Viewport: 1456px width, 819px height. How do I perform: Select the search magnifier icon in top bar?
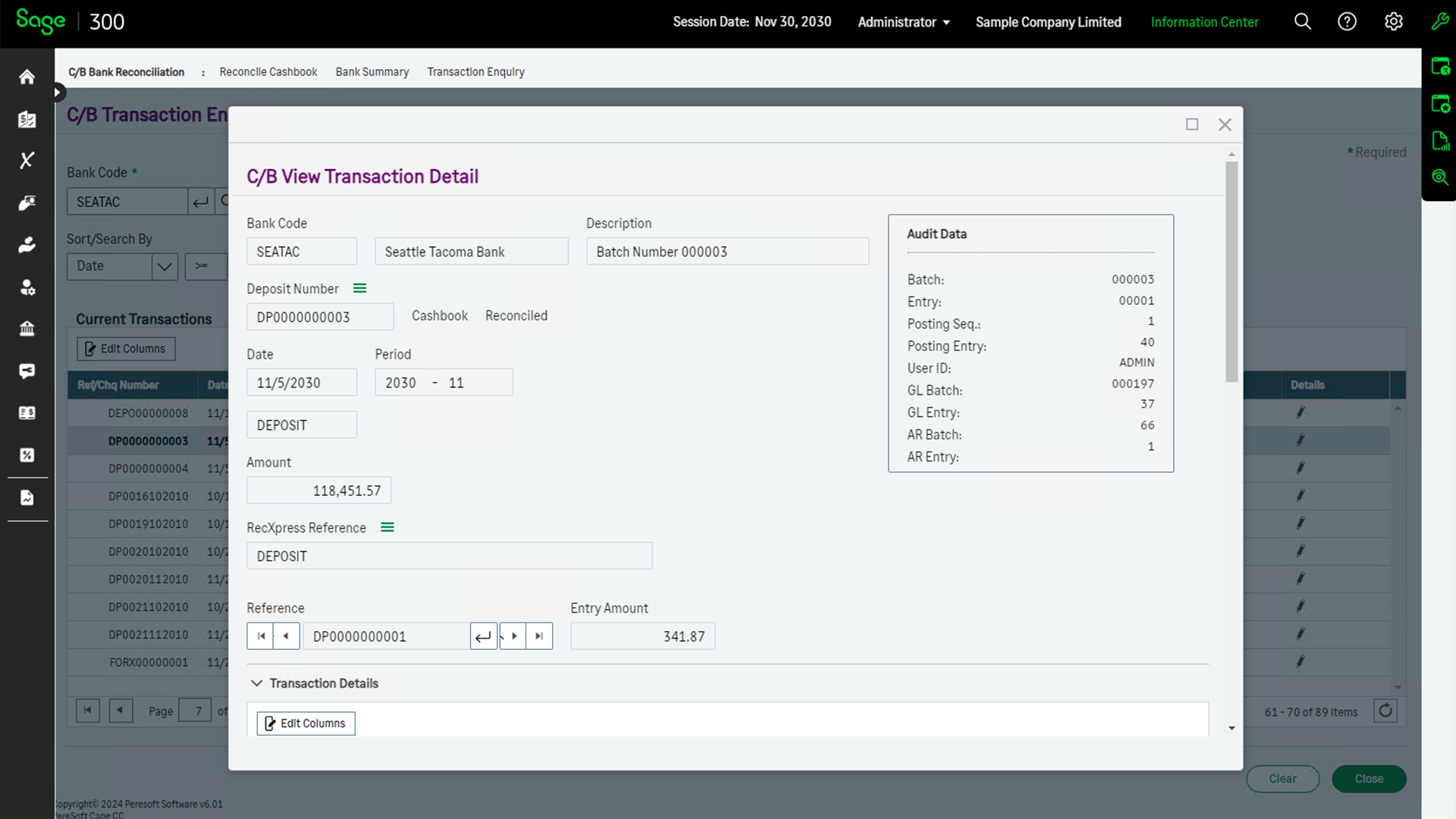tap(1302, 22)
